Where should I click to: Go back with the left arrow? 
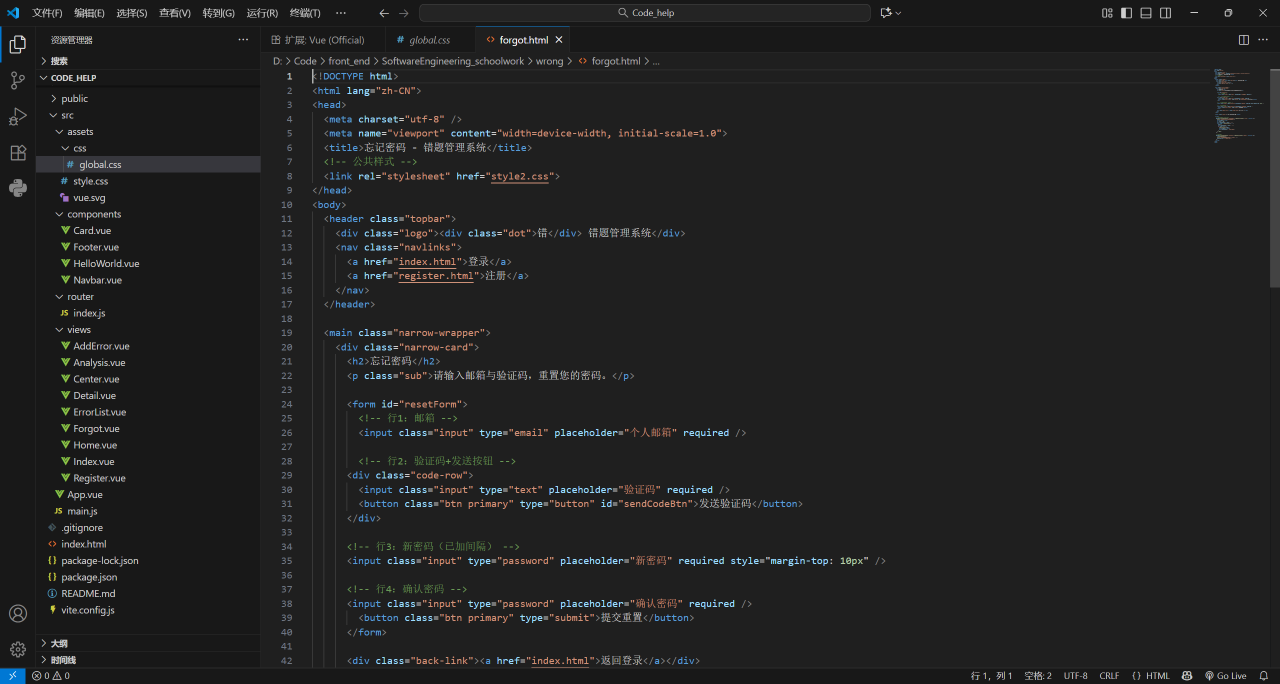(384, 13)
